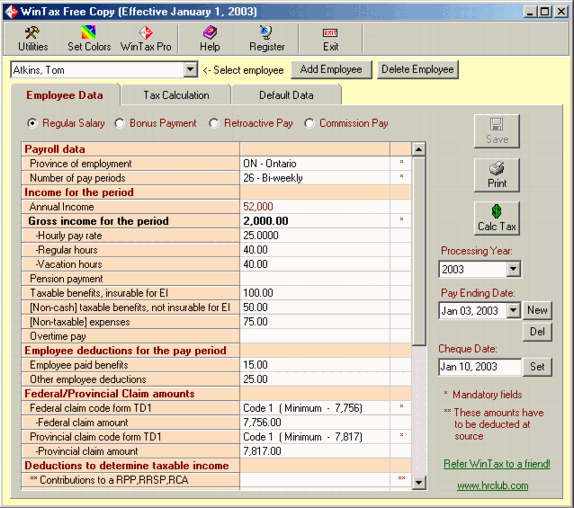The image size is (574, 508).
Task: Click the Add Employee button
Action: click(x=331, y=70)
